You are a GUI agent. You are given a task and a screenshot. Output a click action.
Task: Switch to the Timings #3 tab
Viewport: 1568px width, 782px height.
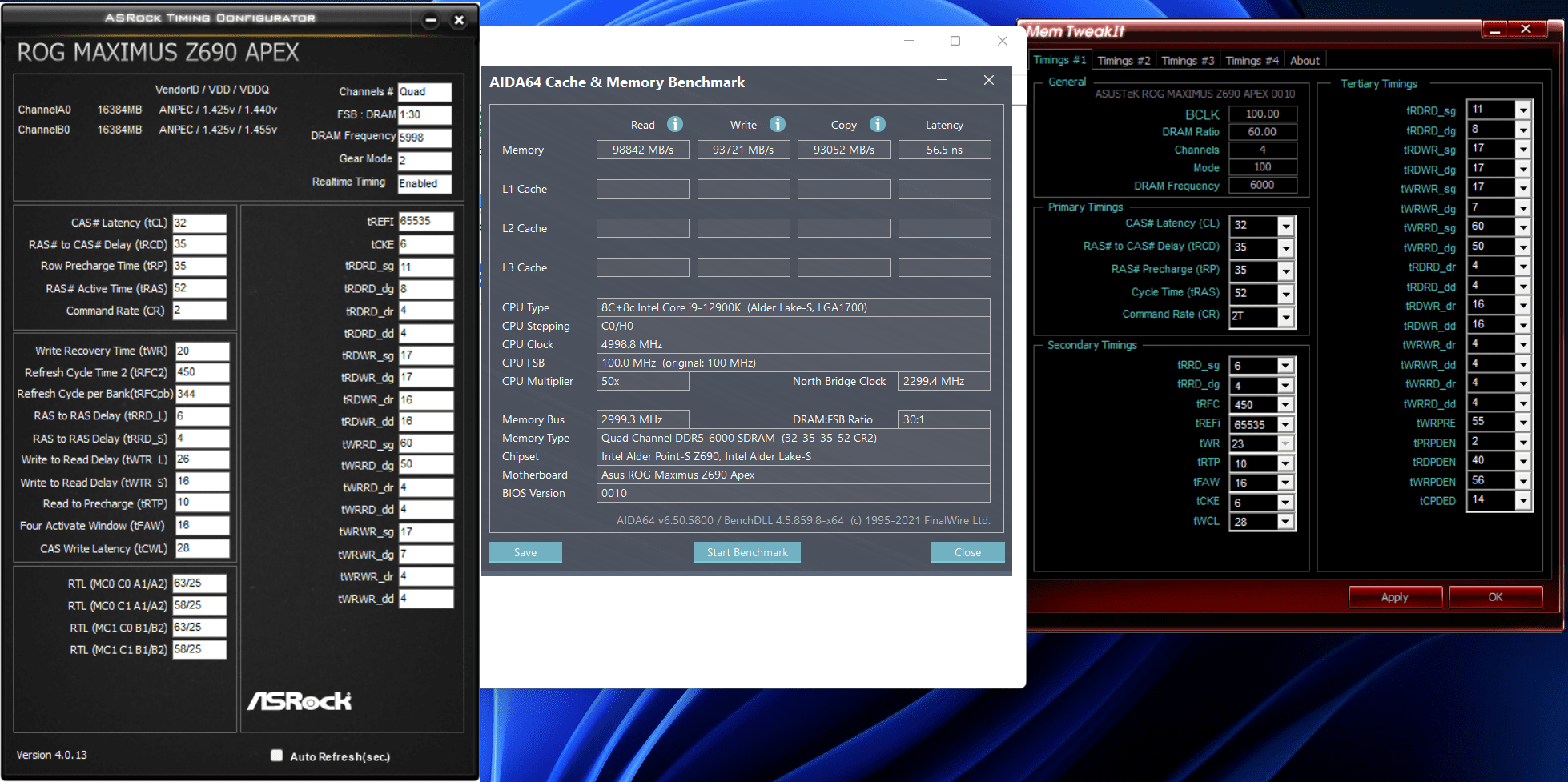[x=1188, y=61]
